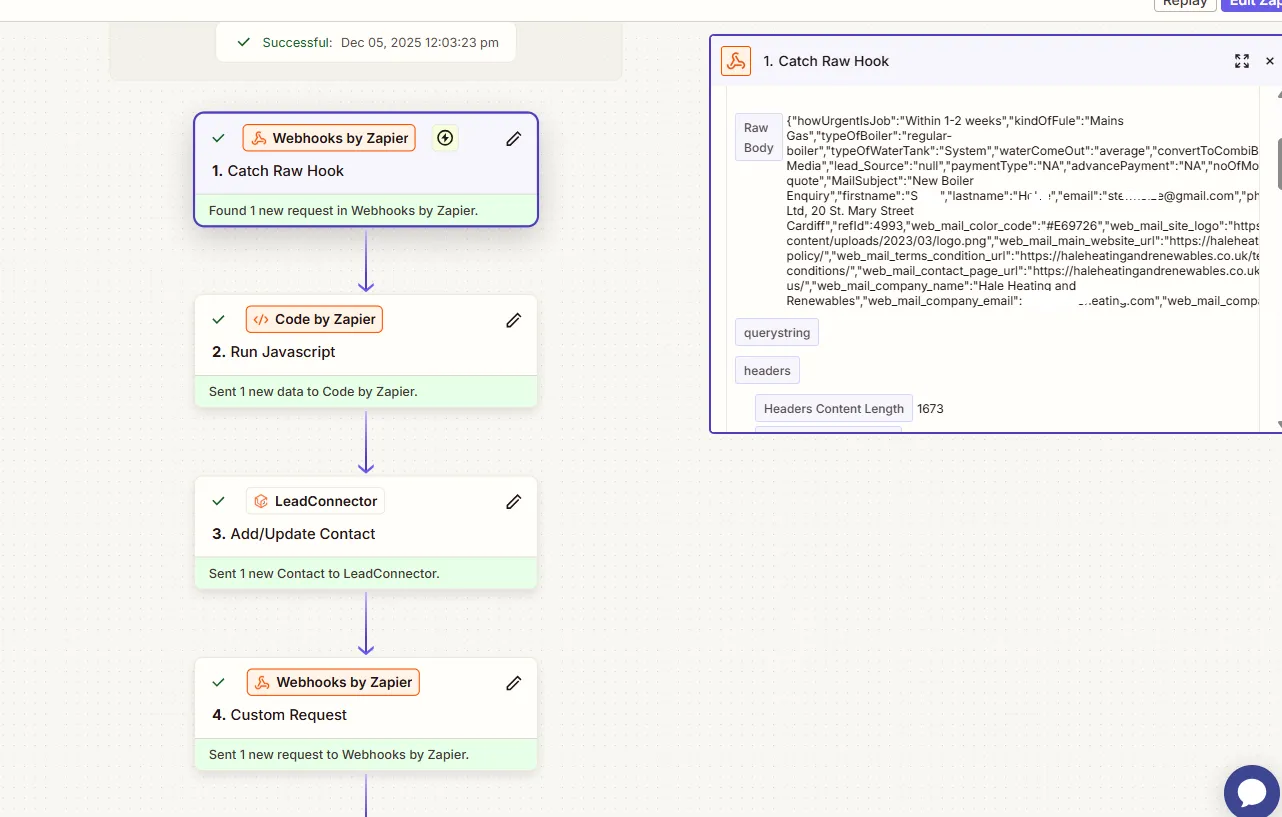Click the Replay button

pyautogui.click(x=1185, y=4)
